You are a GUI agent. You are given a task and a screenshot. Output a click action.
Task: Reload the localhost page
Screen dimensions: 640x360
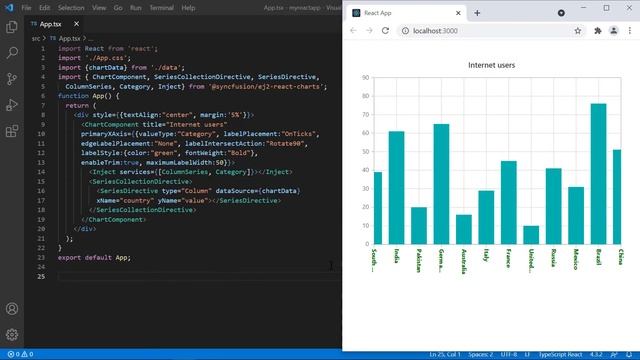385,31
